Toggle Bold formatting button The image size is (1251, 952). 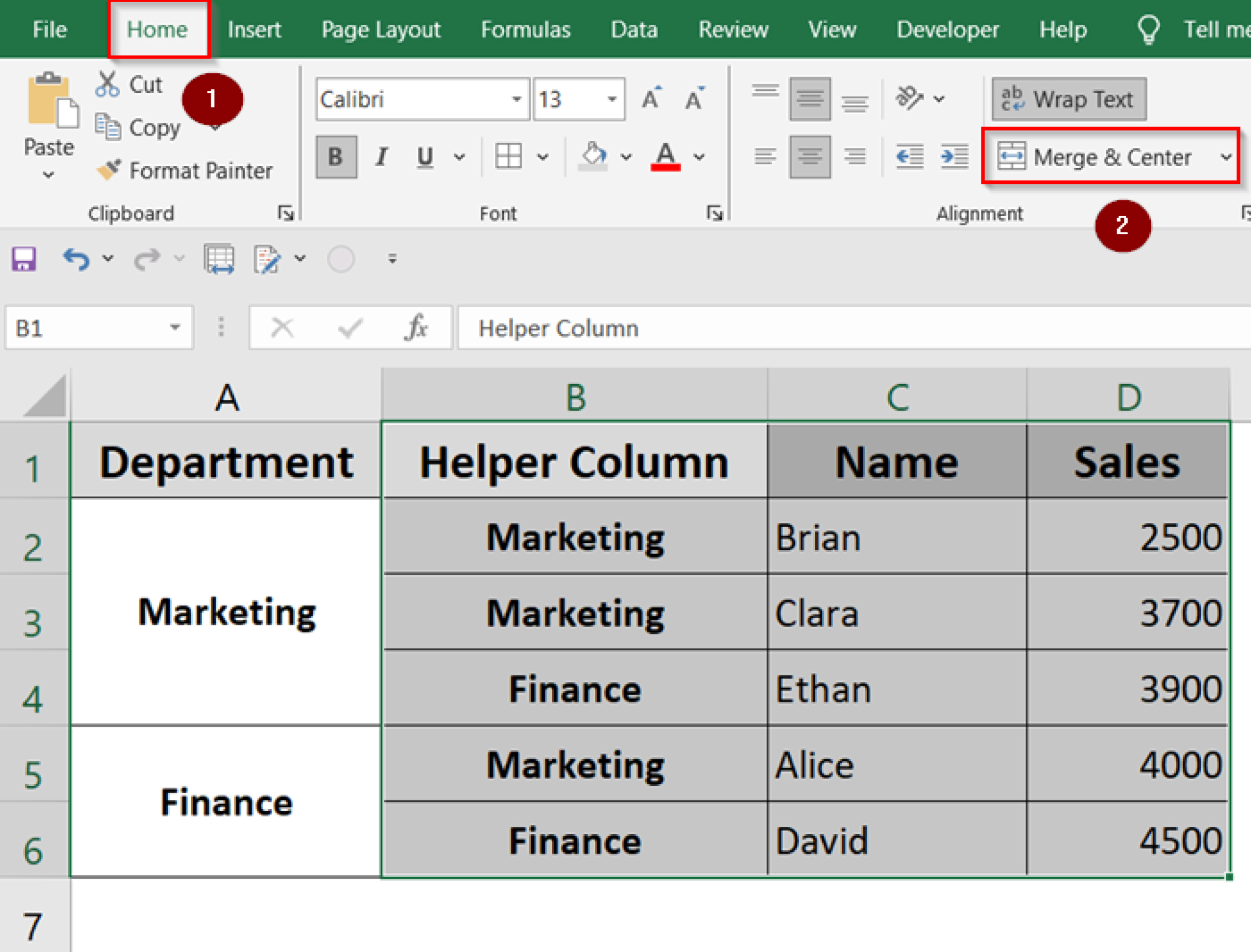[335, 157]
